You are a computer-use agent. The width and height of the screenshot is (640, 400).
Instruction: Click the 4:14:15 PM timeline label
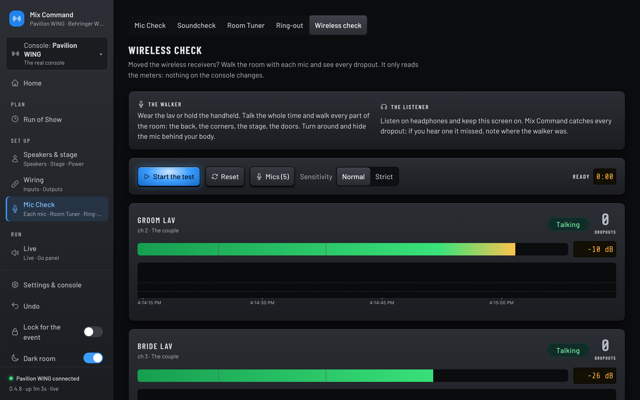[x=149, y=303]
